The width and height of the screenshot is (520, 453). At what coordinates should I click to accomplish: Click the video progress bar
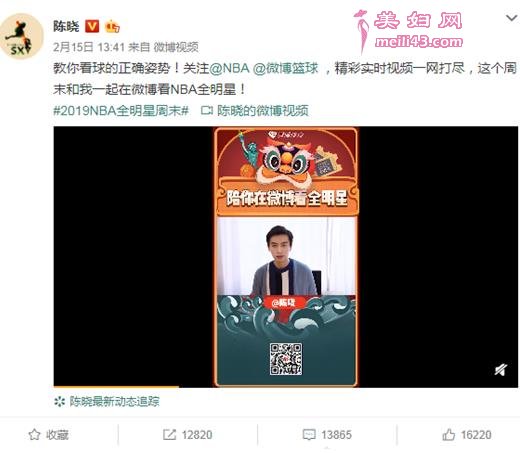coord(286,387)
